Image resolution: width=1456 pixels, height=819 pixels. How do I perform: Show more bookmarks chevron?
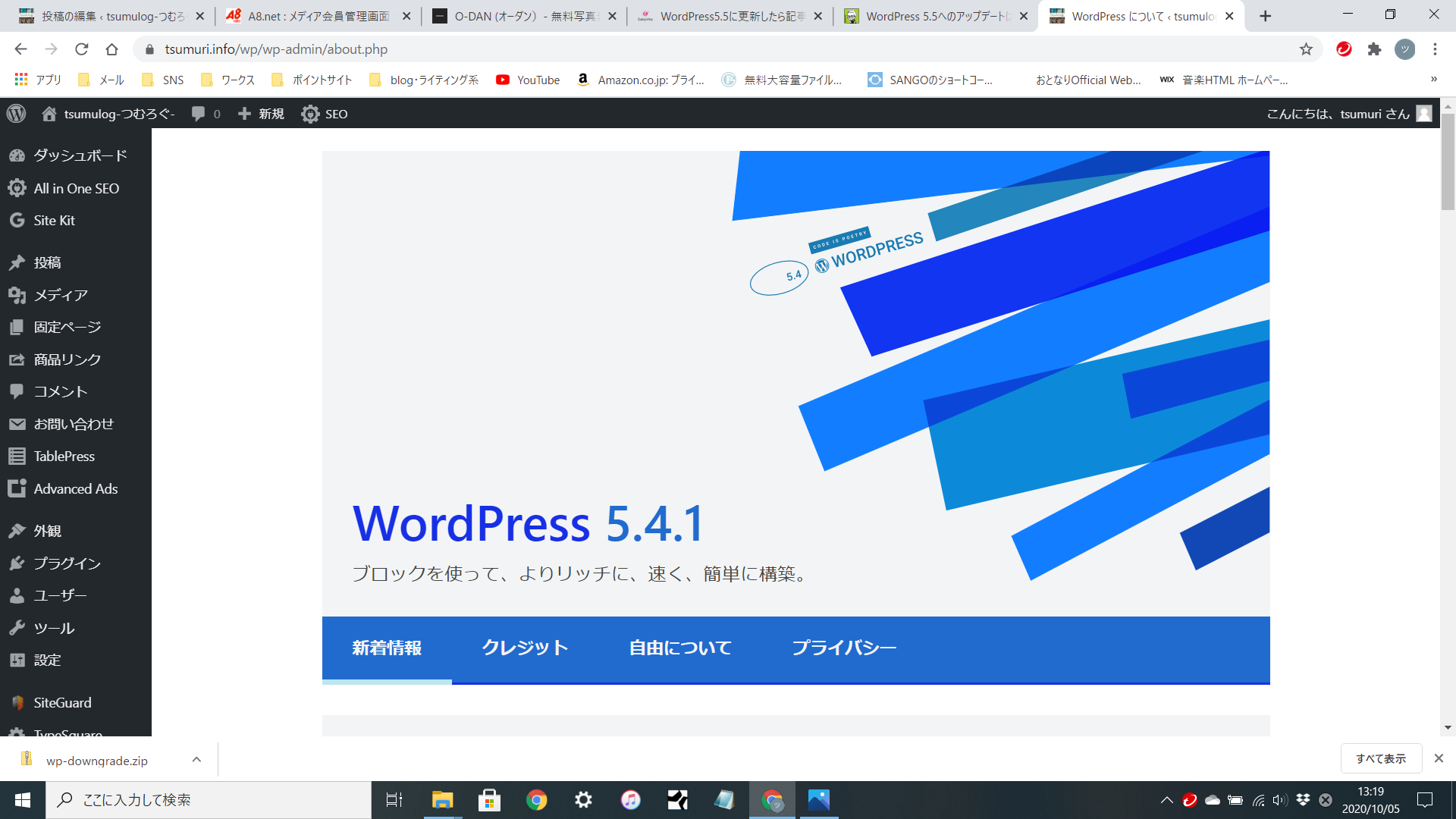tap(1433, 79)
